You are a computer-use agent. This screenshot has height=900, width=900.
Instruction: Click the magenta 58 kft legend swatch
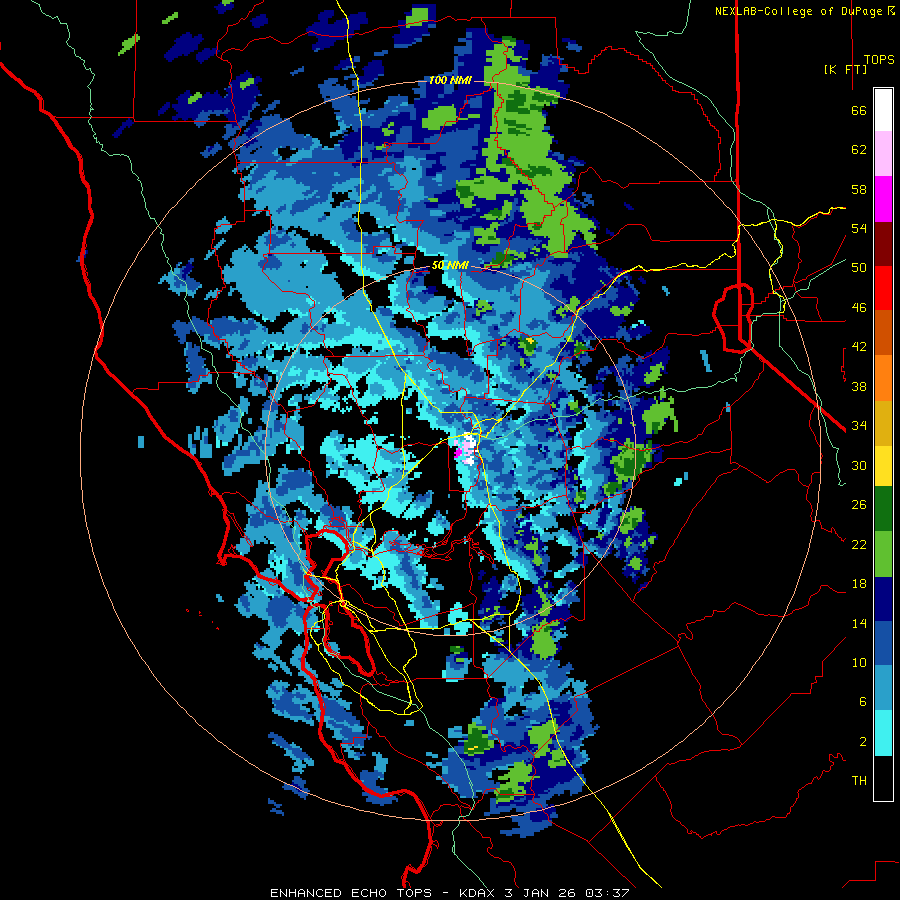(x=883, y=199)
